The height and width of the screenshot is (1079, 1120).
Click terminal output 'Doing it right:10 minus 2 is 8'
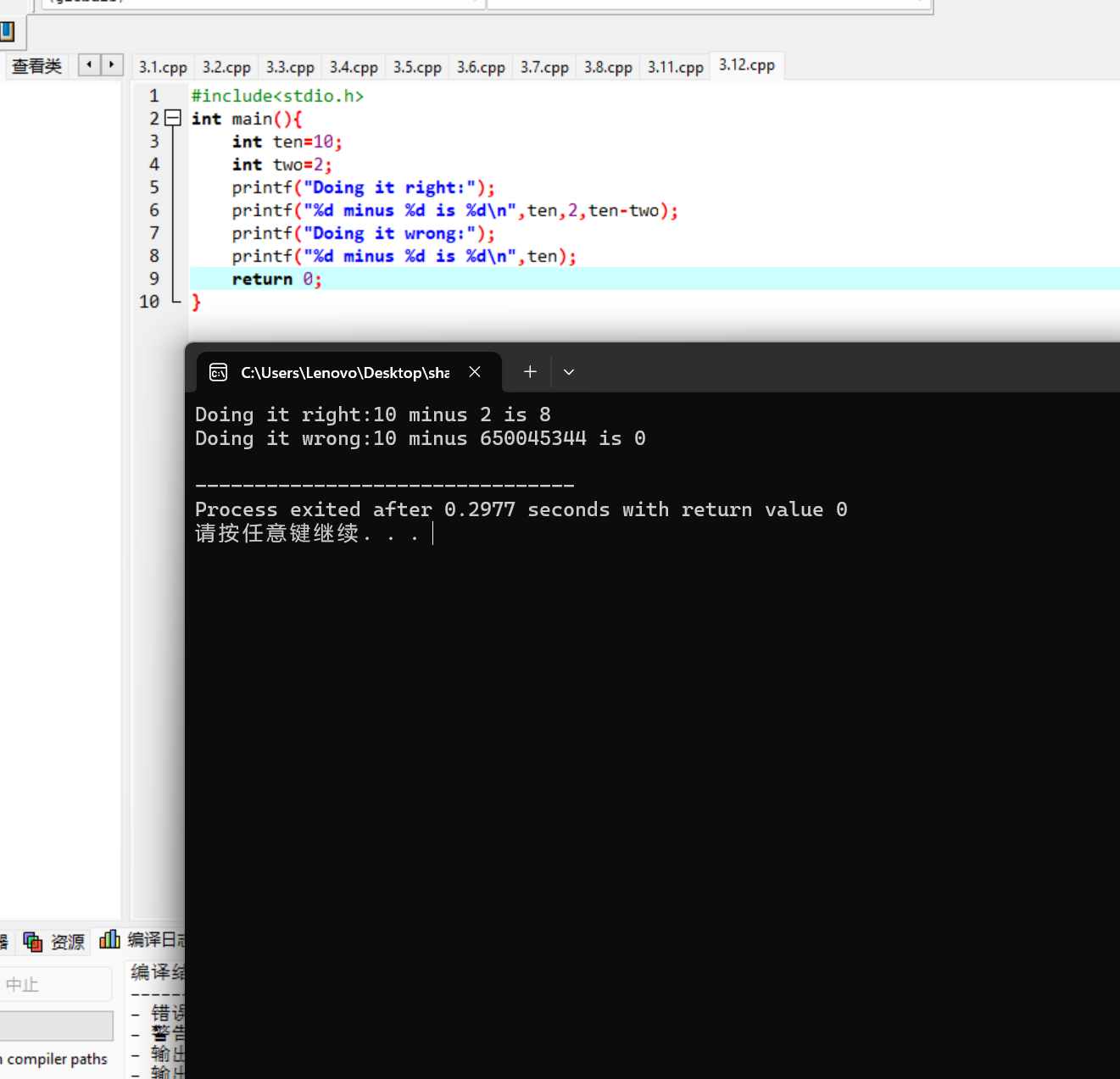(x=373, y=414)
